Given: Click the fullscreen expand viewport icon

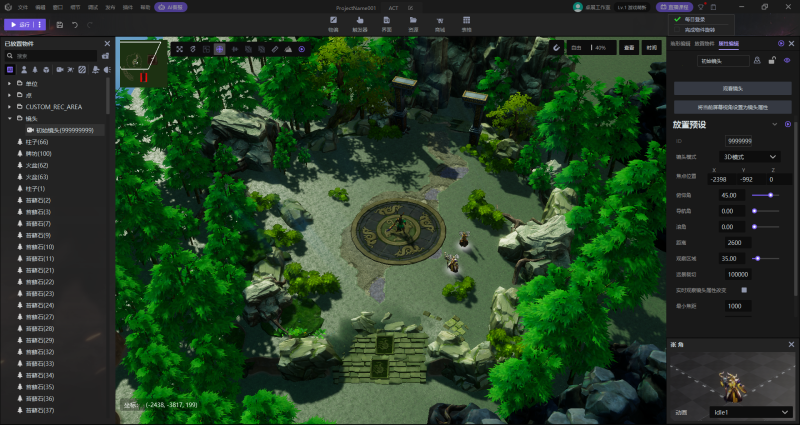Looking at the screenshot, I should 180,49.
